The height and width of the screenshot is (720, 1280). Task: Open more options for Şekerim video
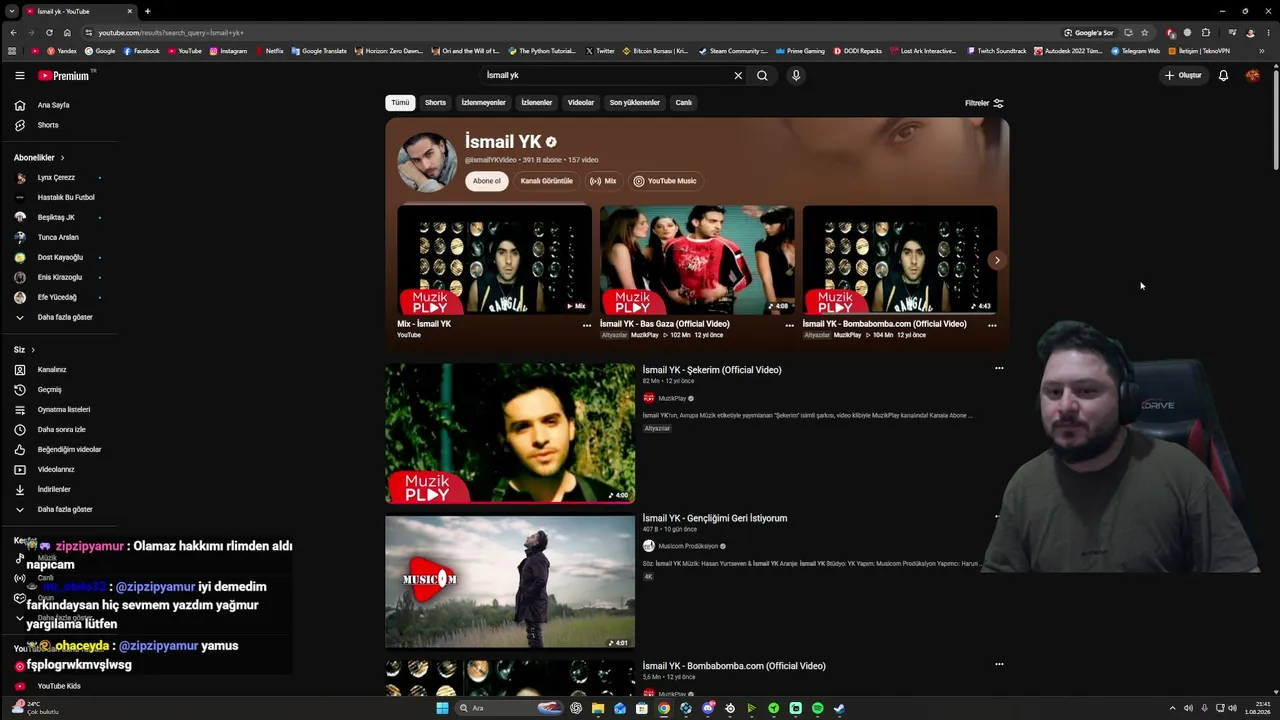click(999, 368)
